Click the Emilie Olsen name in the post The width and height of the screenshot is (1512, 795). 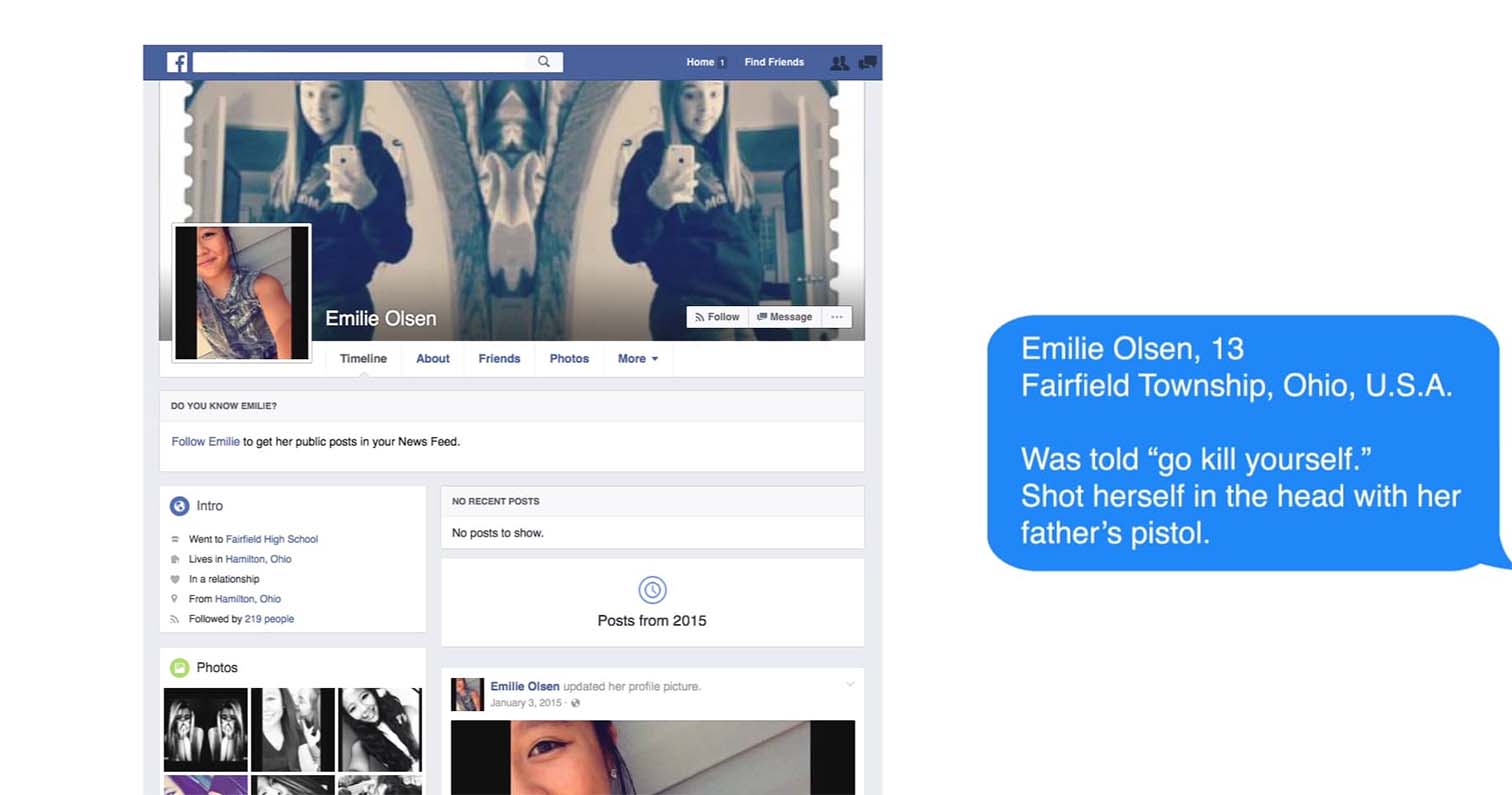point(525,687)
